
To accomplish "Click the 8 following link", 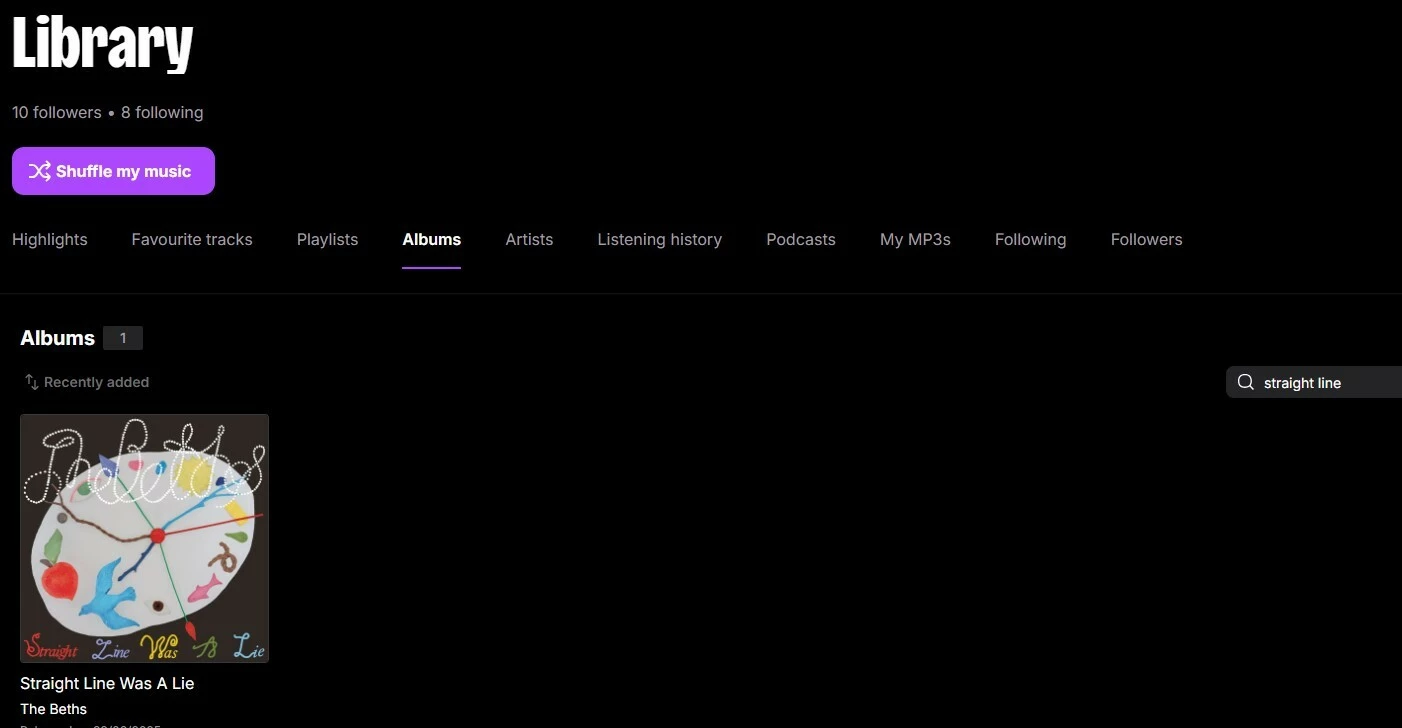I will coord(162,113).
